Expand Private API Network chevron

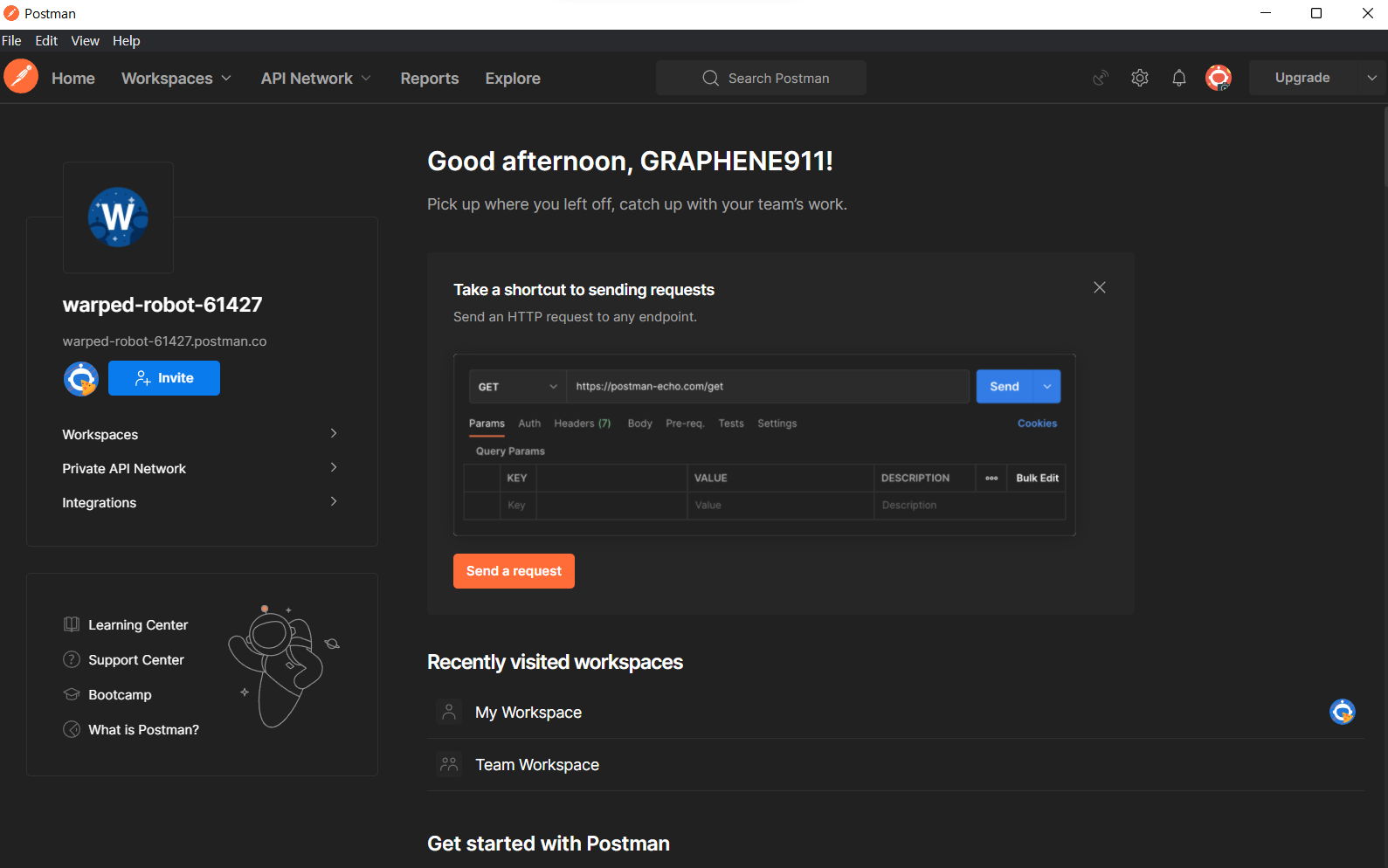pyautogui.click(x=334, y=467)
